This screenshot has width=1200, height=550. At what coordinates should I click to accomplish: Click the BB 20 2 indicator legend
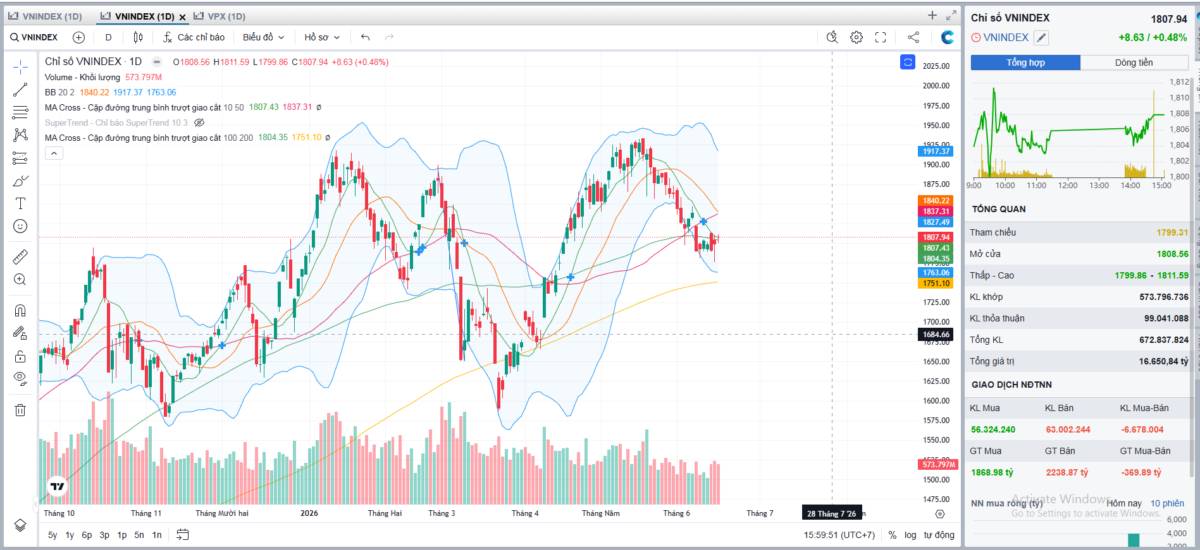pos(59,92)
